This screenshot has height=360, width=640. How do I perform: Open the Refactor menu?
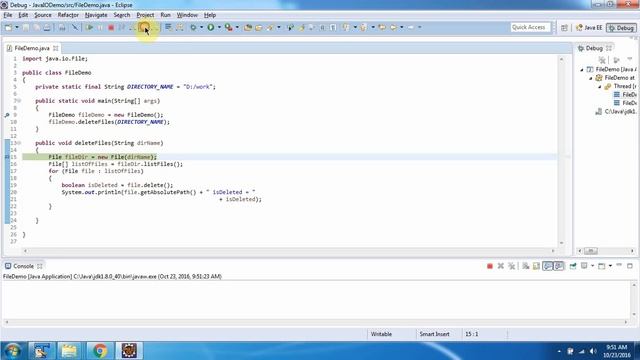68,15
